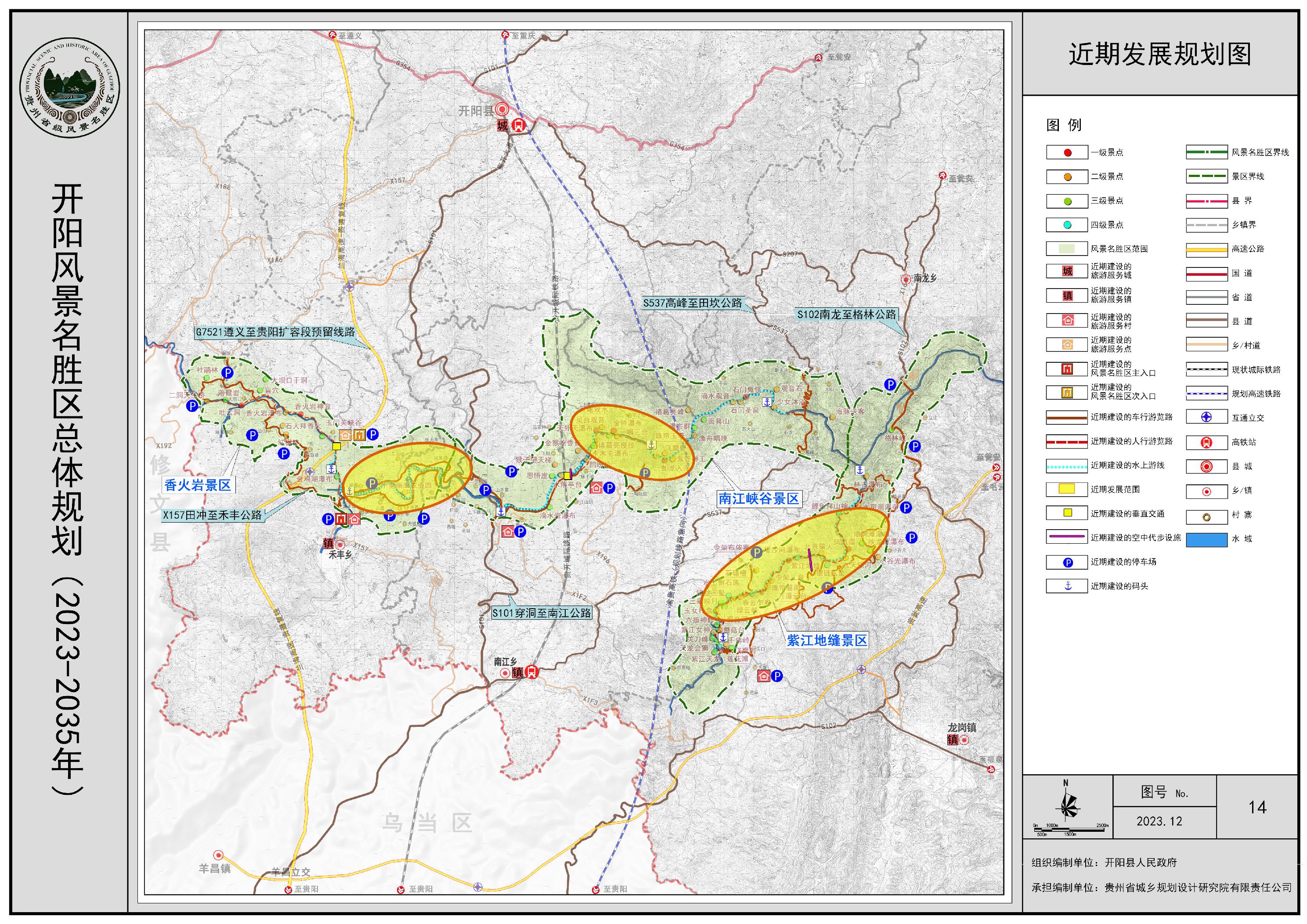Click the S101穿洞至南江公路 callout label
The width and height of the screenshot is (1307, 924).
[x=542, y=613]
